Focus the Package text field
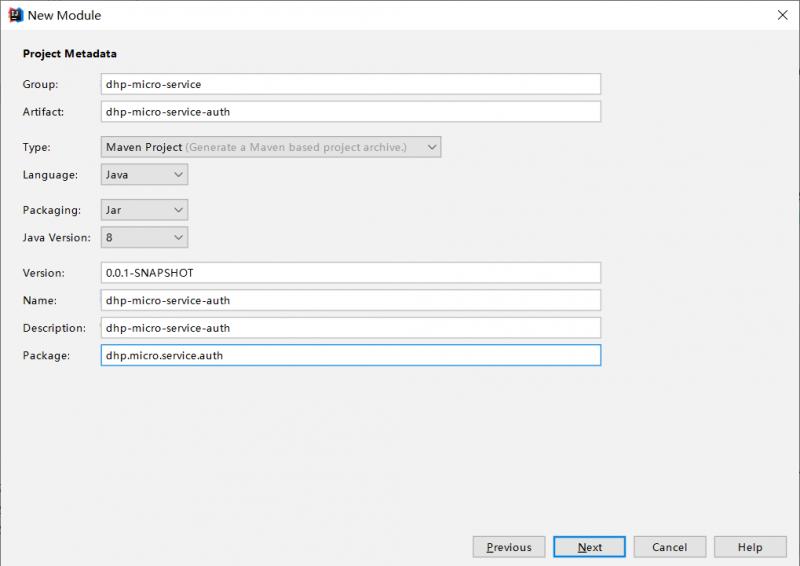Viewport: 800px width, 566px height. 350,355
